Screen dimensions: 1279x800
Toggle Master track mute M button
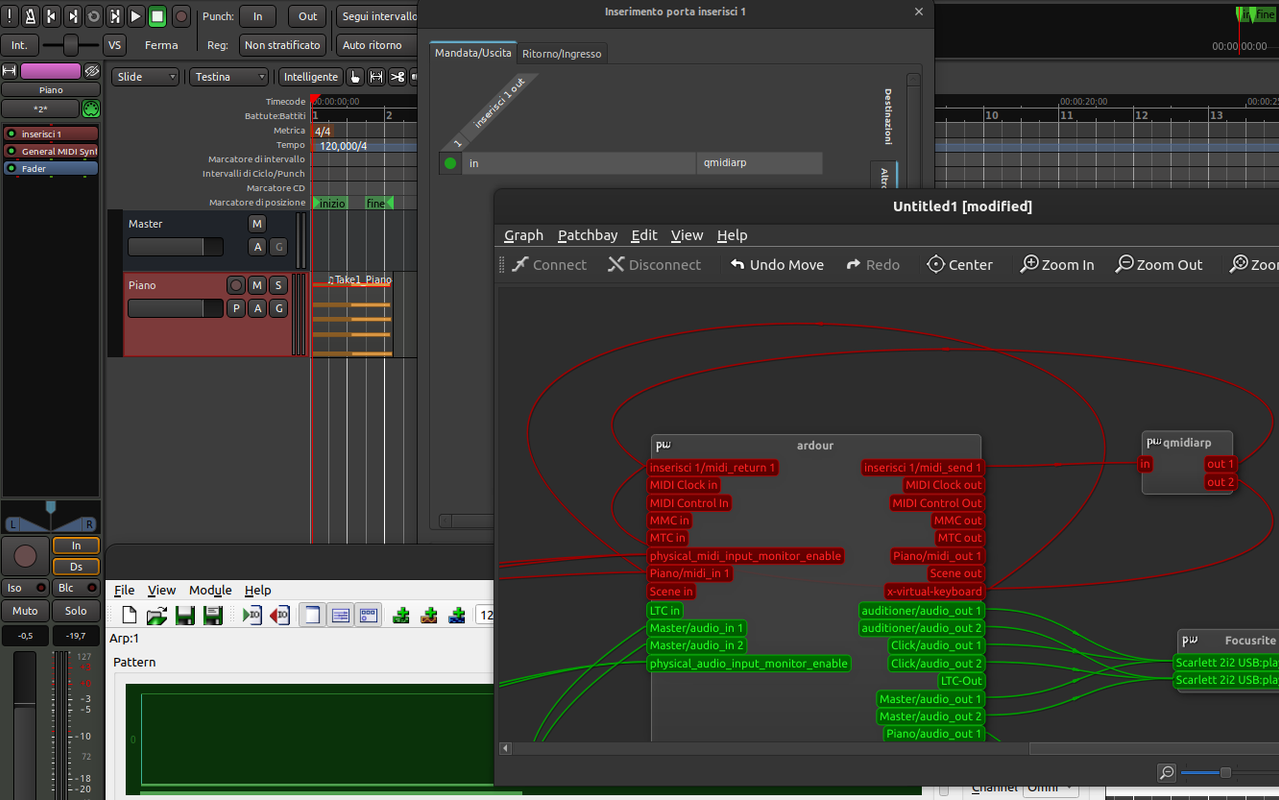tap(257, 224)
